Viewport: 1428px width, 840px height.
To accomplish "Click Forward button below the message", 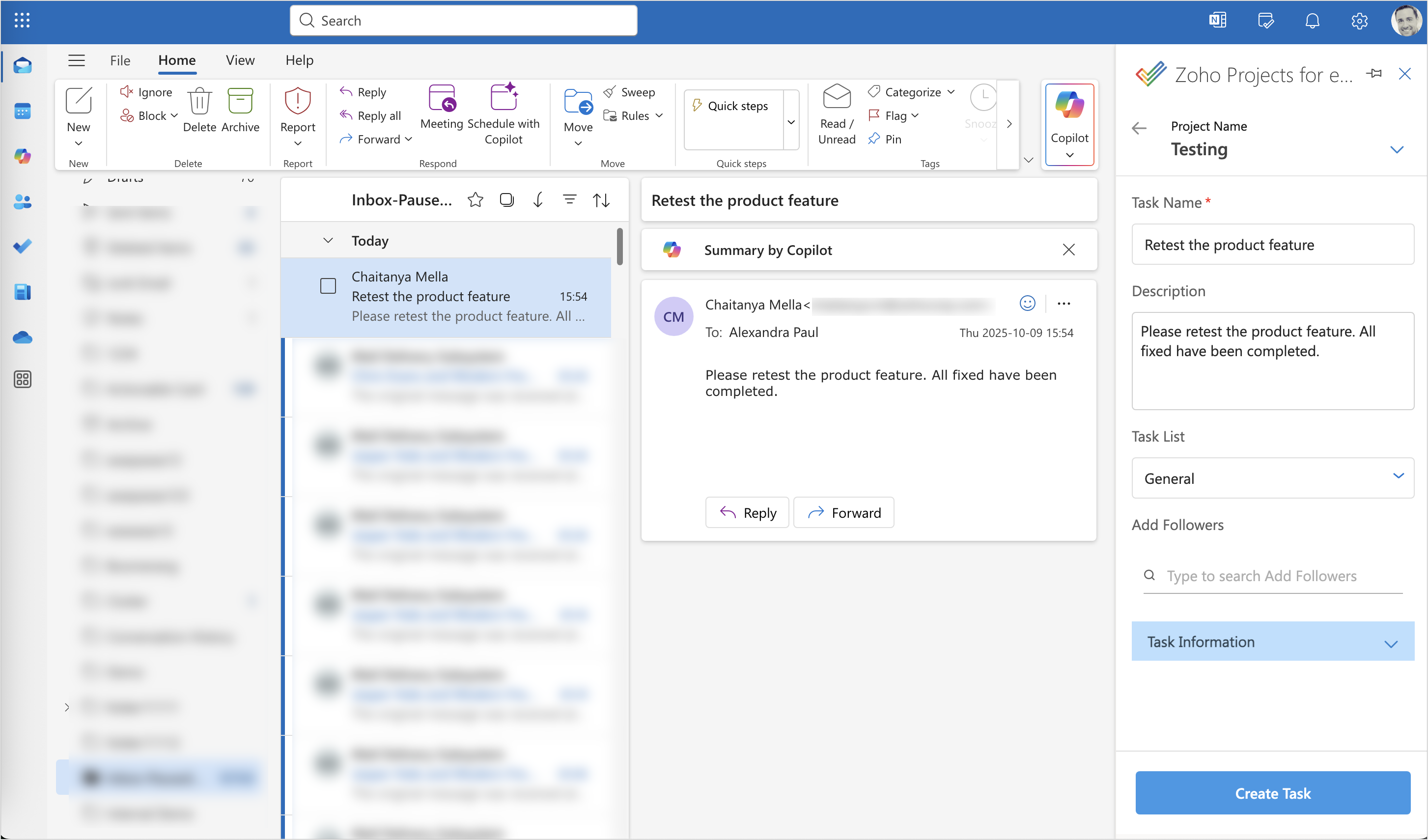I will coord(843,512).
